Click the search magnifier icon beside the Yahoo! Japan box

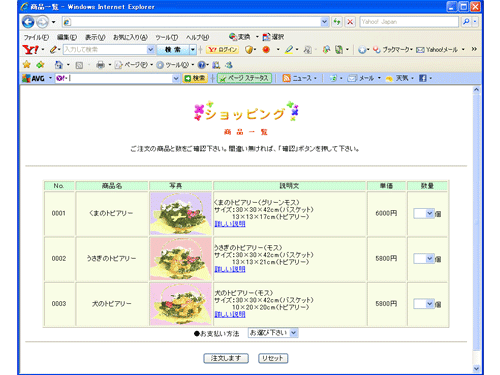(466, 22)
